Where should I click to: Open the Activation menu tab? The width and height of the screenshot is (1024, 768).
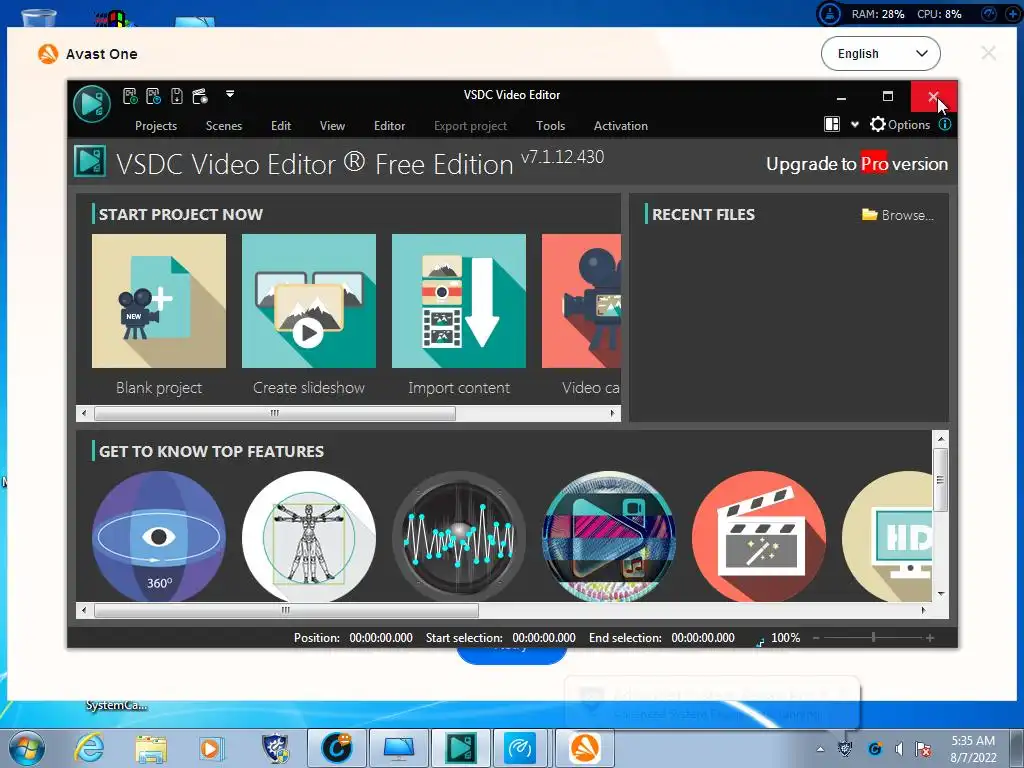[620, 126]
